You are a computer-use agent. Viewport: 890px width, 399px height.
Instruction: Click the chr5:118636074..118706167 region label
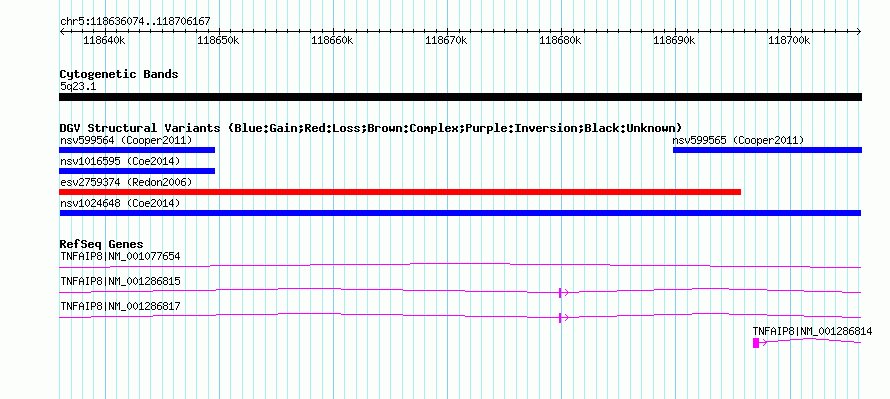135,22
